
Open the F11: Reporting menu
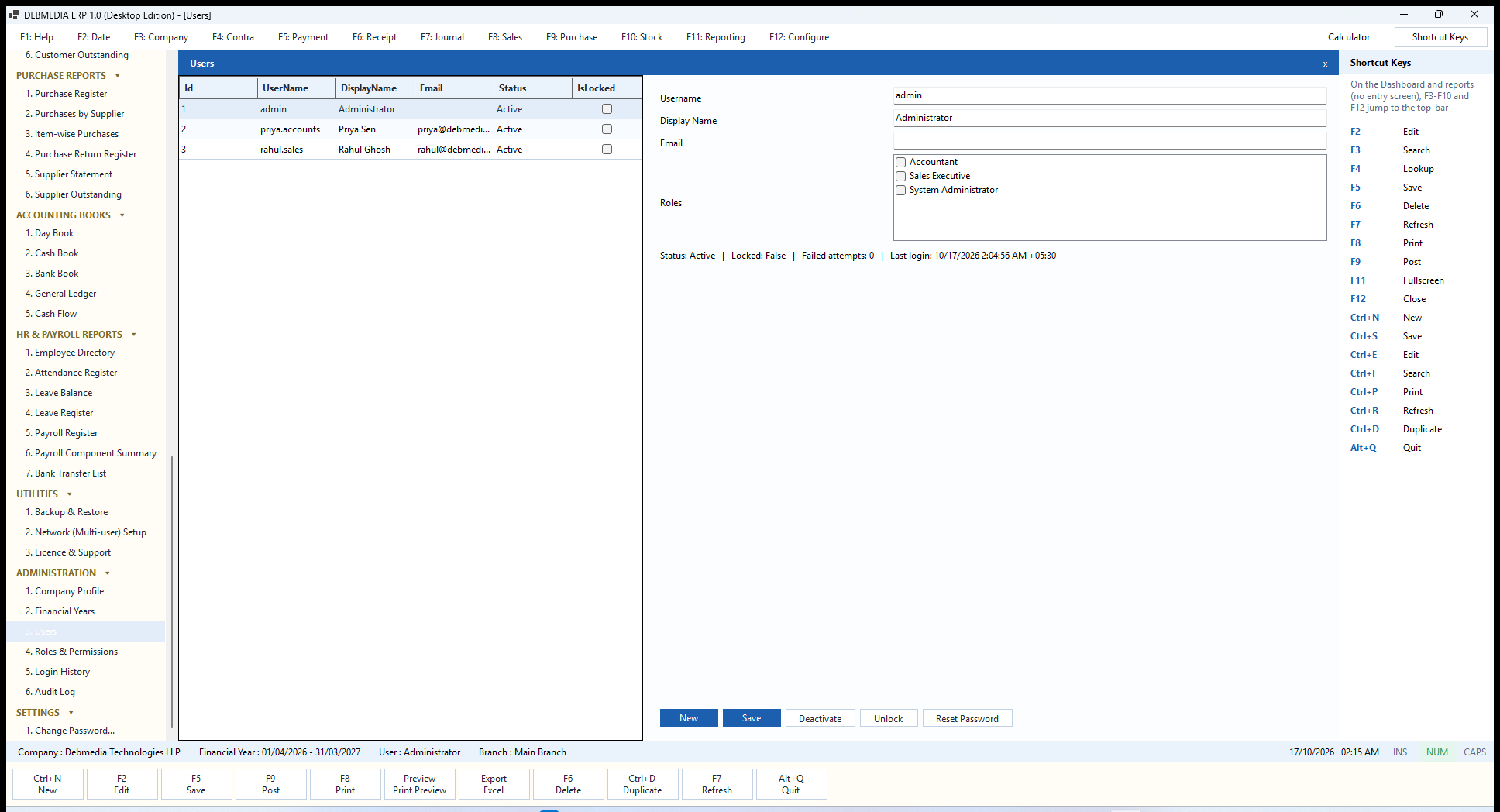716,37
